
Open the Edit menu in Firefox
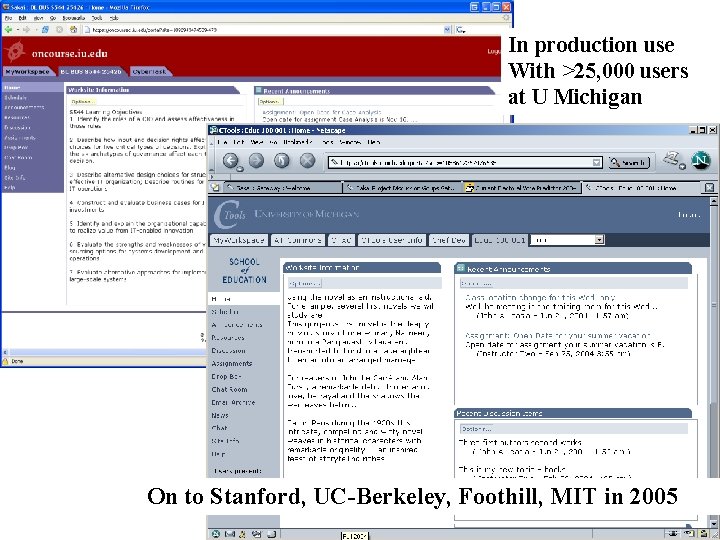(22, 18)
